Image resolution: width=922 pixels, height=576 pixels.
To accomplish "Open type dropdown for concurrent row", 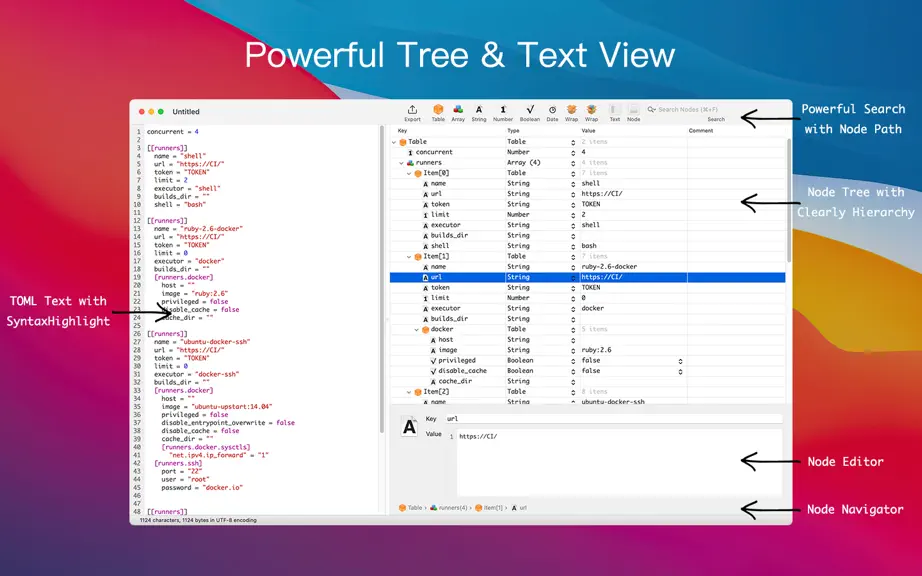I will coord(573,153).
